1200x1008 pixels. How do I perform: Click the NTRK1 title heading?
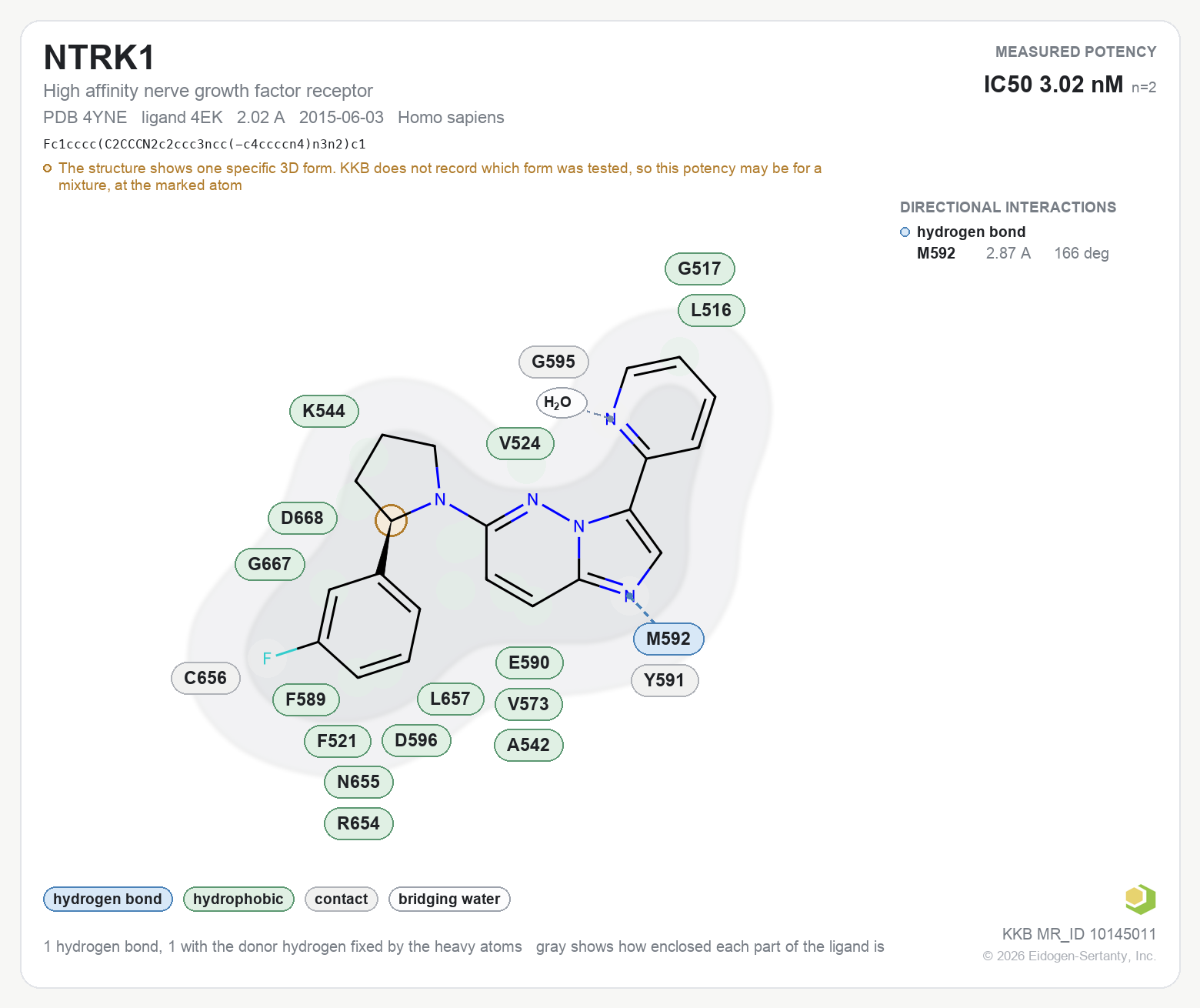click(99, 58)
